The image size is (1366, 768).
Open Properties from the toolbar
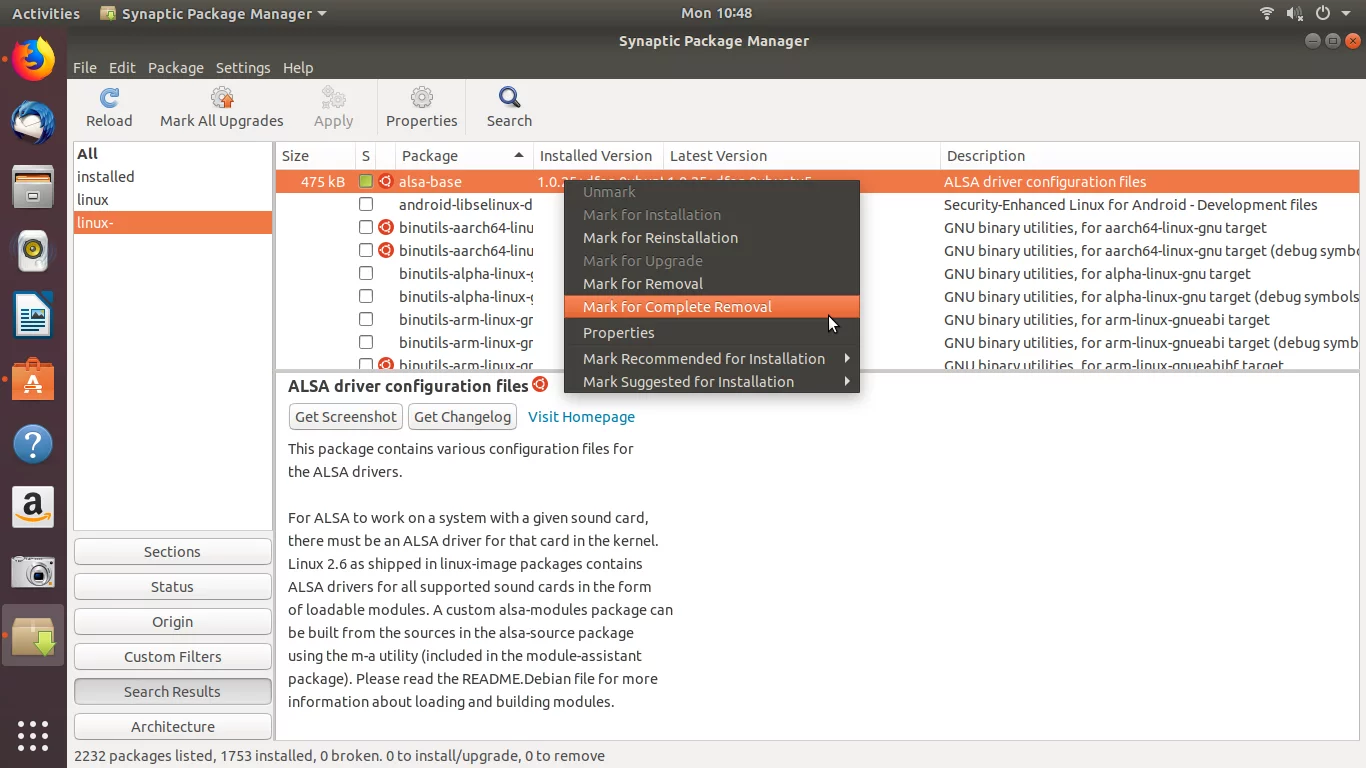pos(422,107)
